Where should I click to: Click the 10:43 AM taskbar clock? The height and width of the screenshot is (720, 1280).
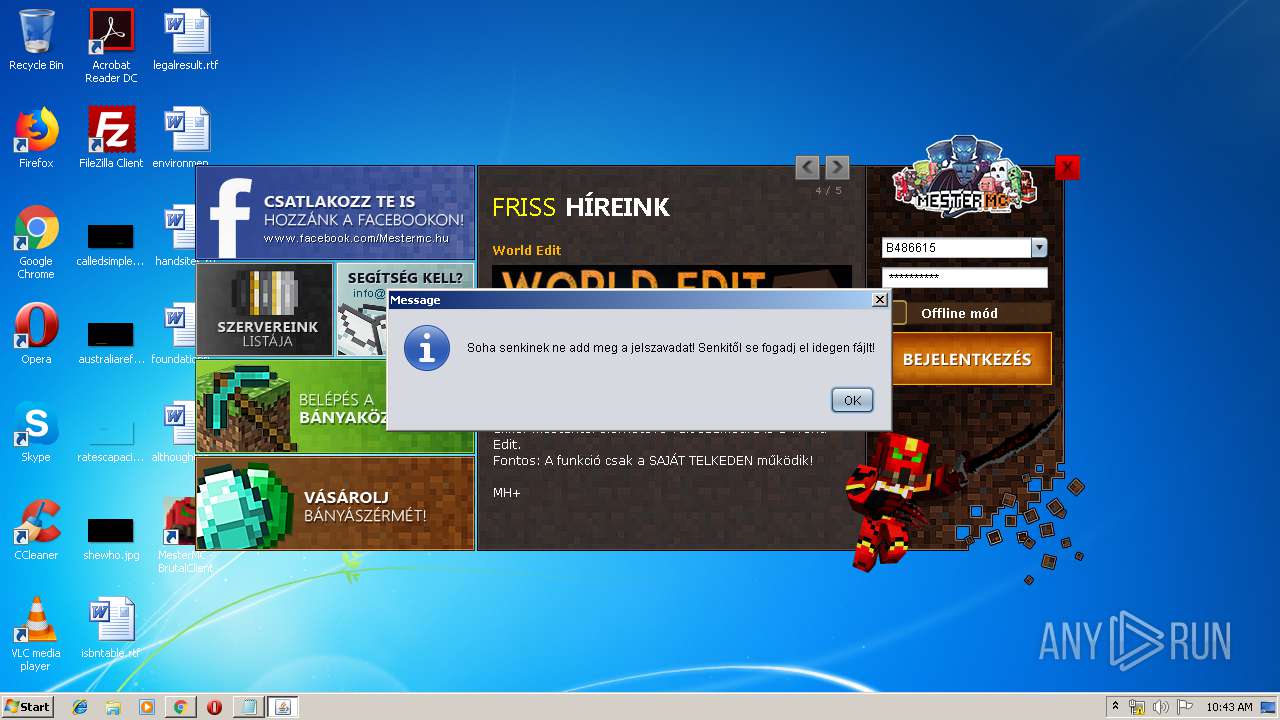tap(1229, 707)
